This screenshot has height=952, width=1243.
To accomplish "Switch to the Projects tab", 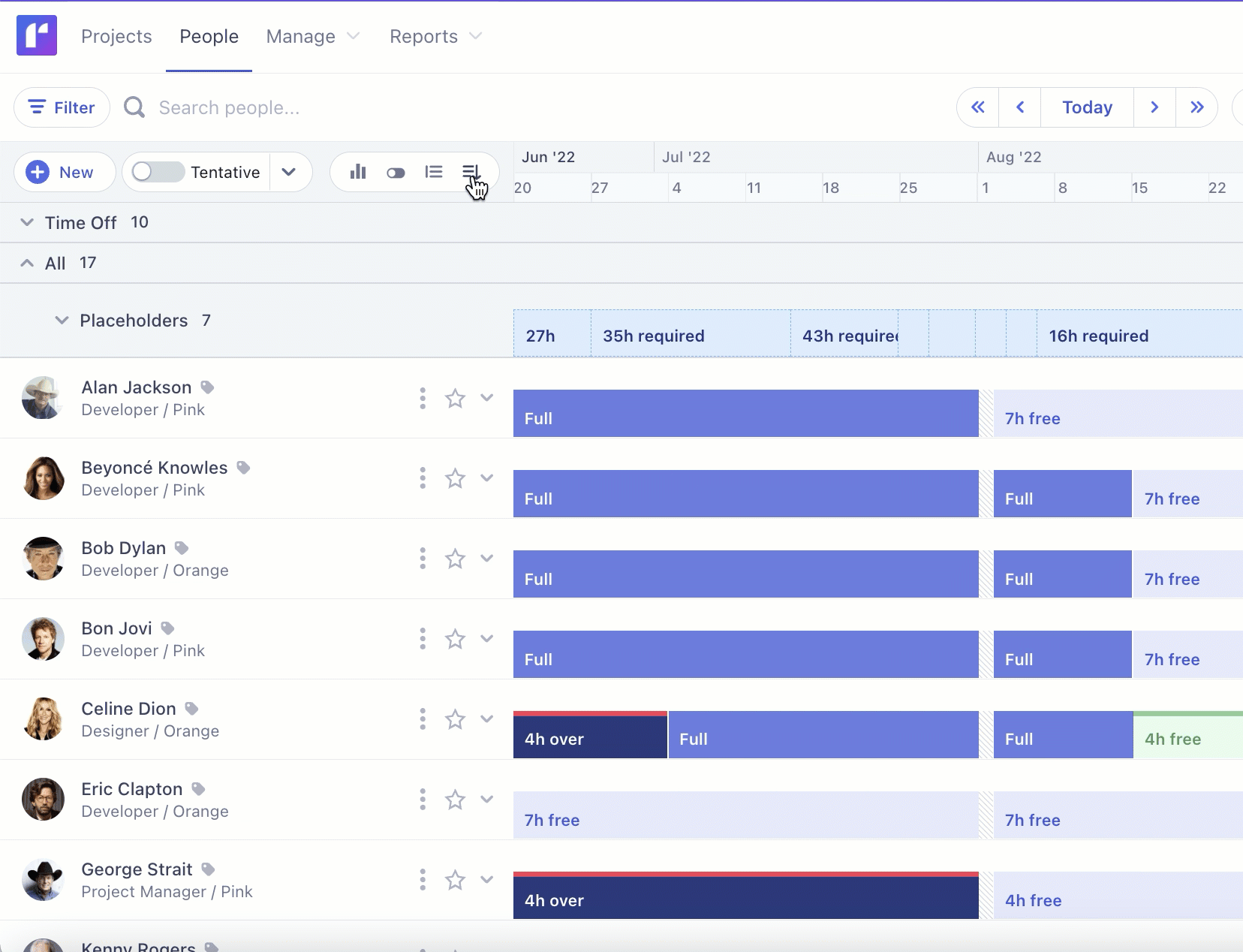I will pos(116,36).
